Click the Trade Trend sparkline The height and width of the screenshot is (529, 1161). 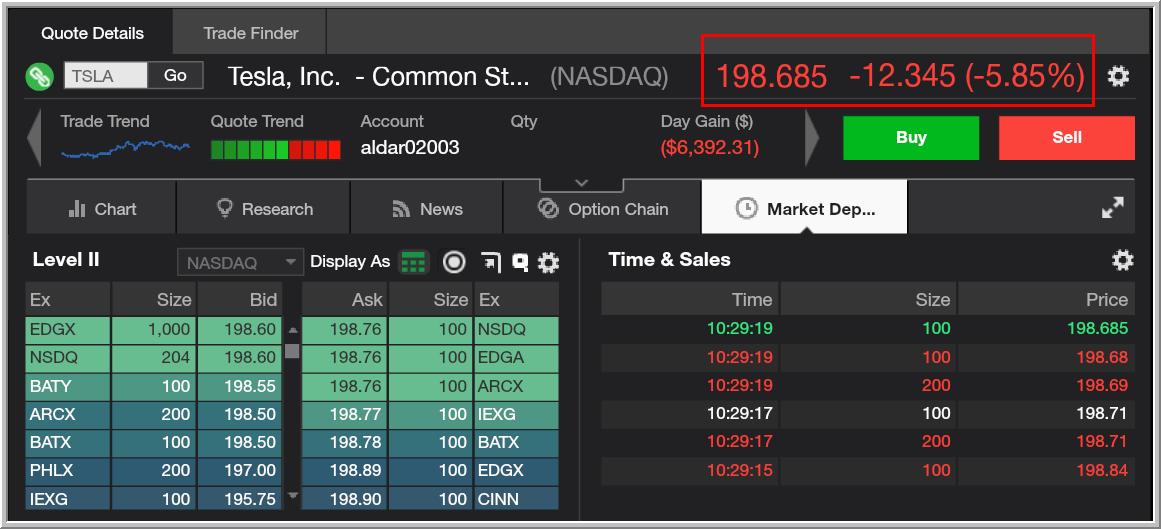tap(125, 149)
